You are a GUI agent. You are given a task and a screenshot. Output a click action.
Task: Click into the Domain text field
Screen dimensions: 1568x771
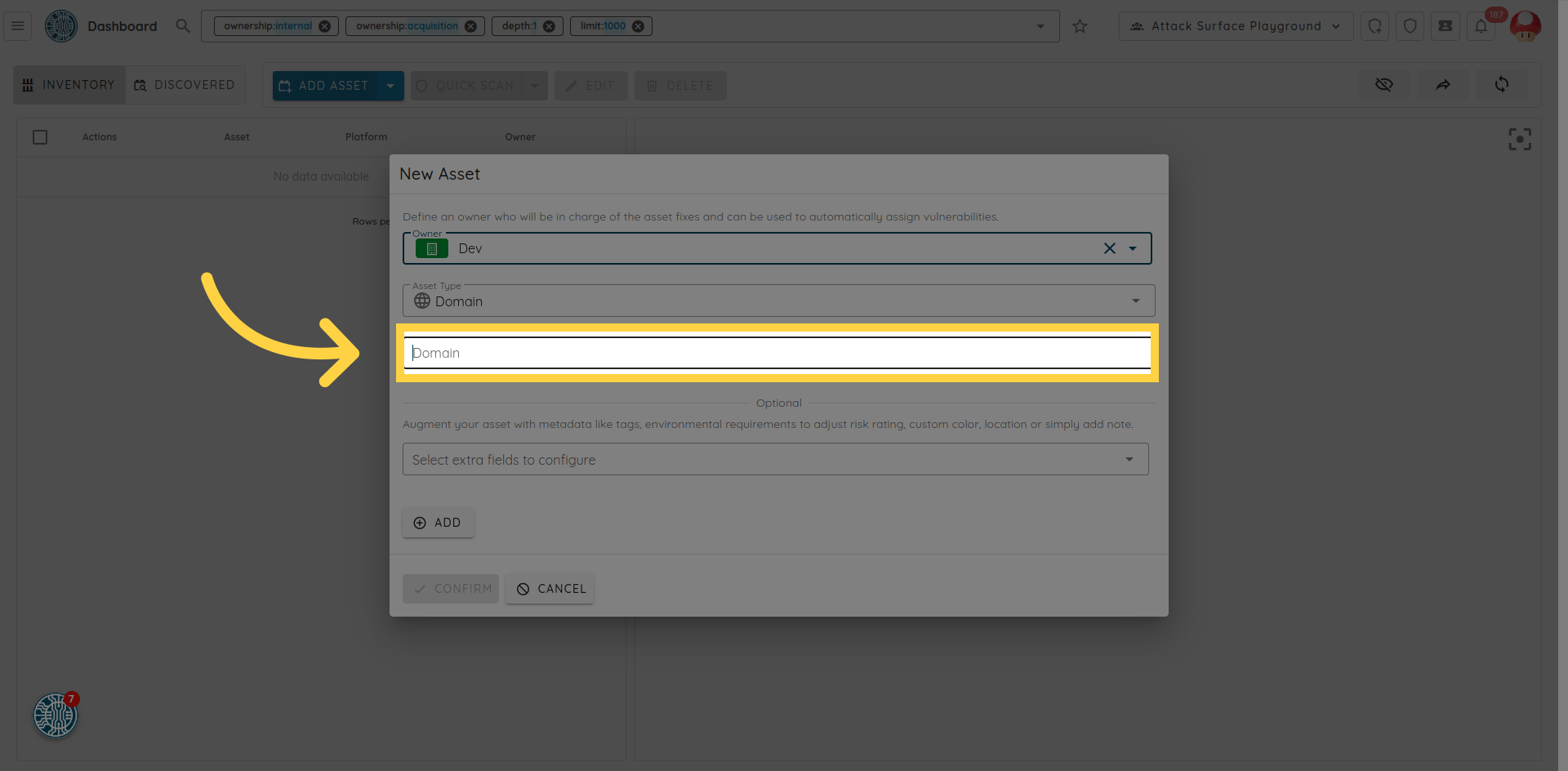(776, 353)
